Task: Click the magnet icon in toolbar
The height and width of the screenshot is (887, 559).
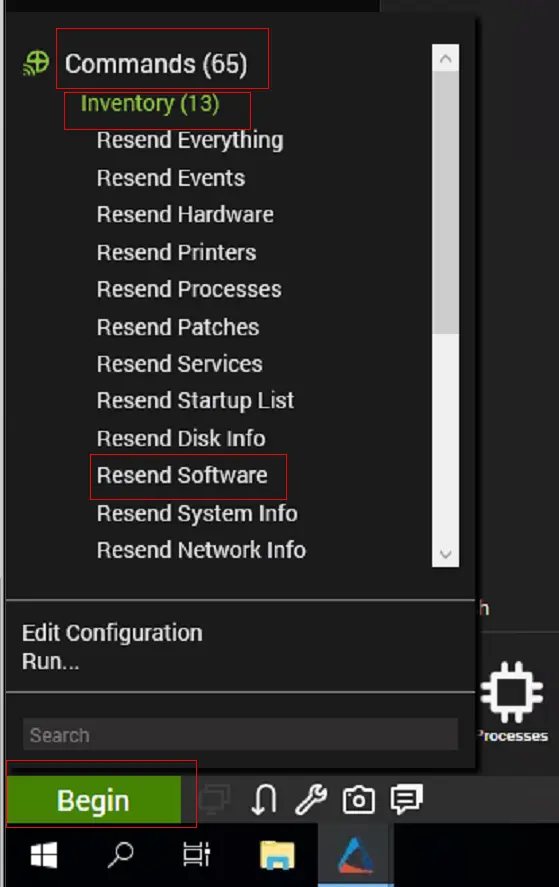Action: (264, 800)
